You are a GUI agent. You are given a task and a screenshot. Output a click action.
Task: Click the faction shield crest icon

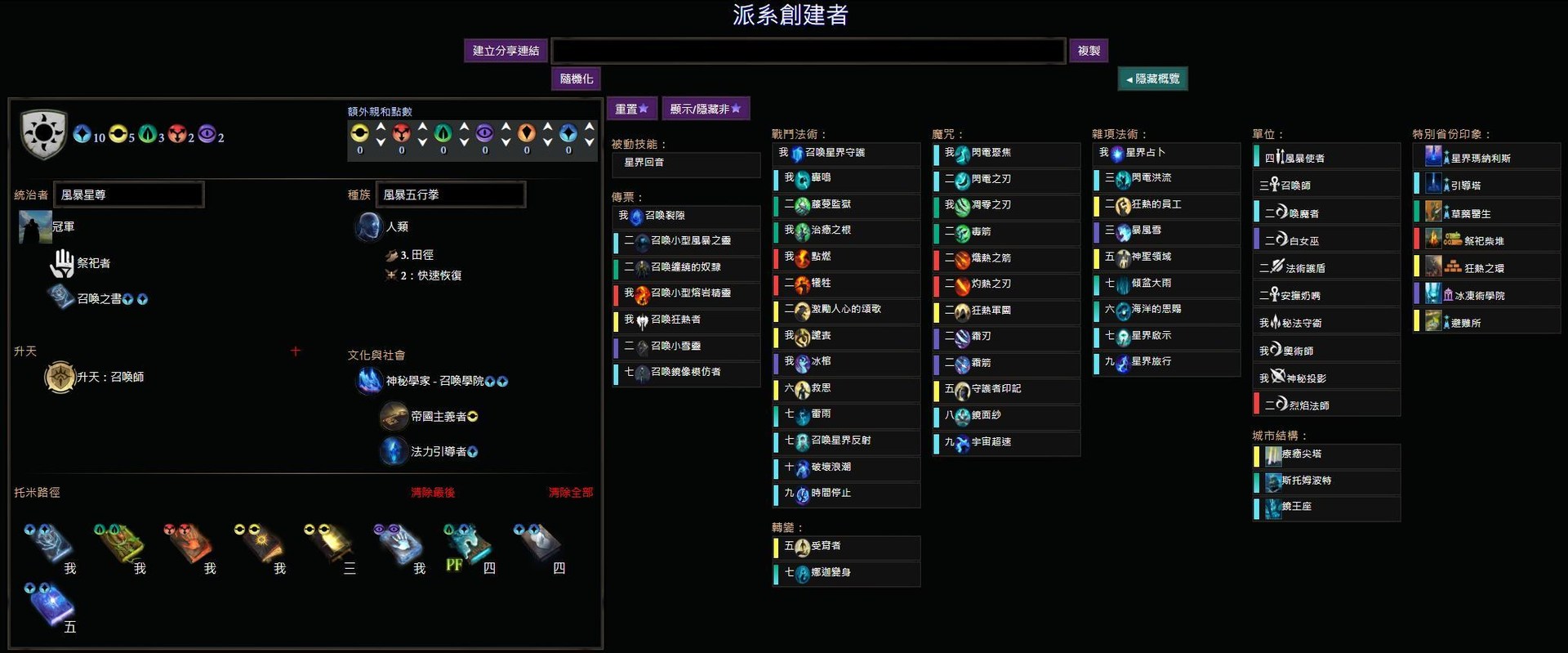[x=44, y=134]
